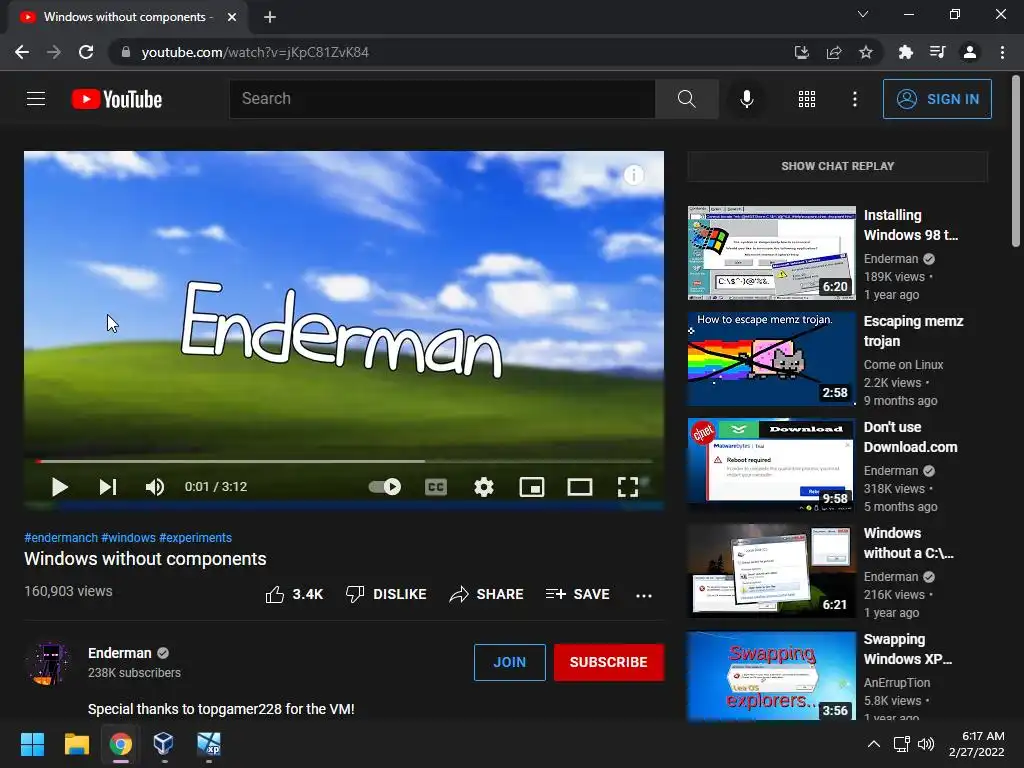This screenshot has width=1024, height=768.
Task: Click the video progress bar
Action: point(344,461)
